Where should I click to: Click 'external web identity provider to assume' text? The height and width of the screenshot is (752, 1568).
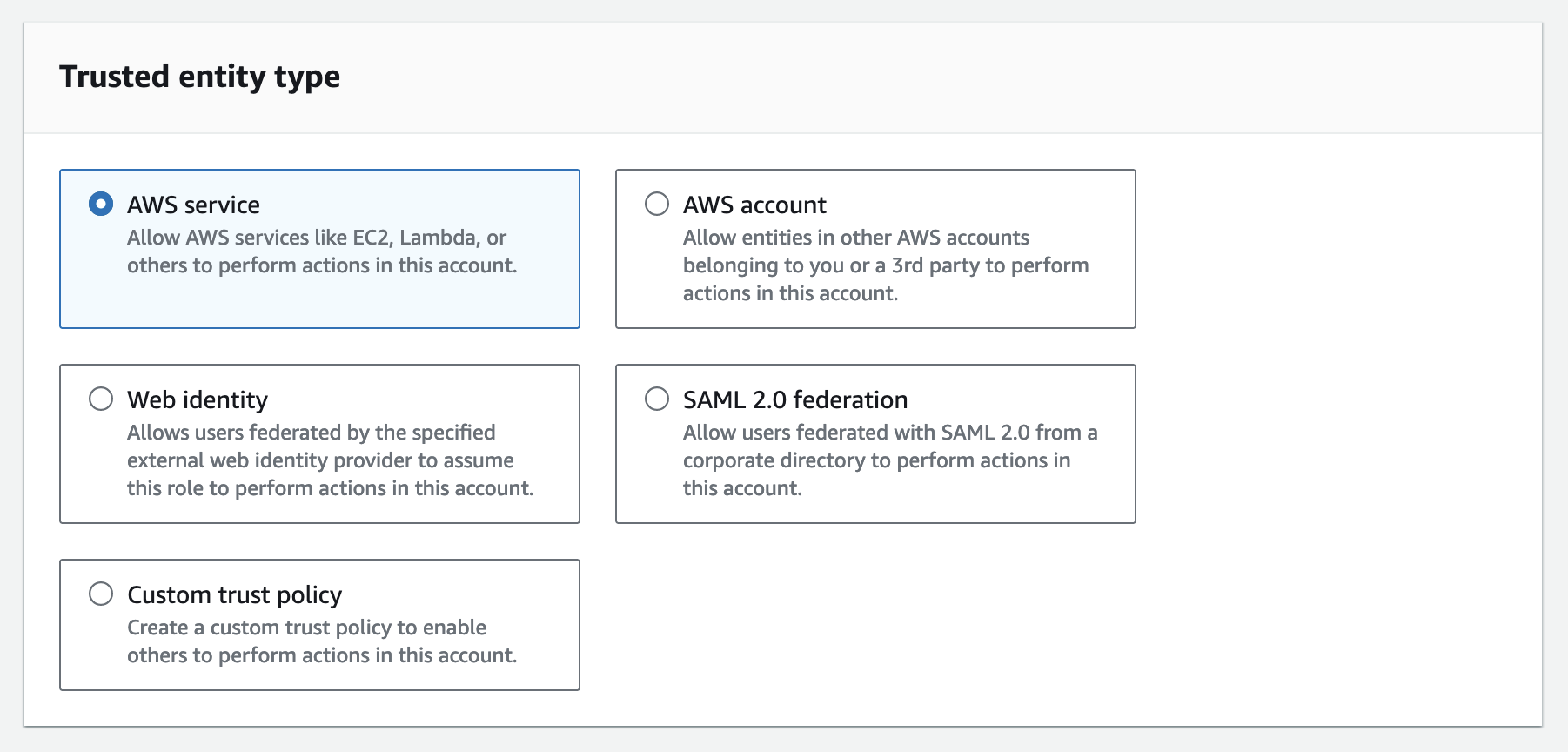coord(320,460)
